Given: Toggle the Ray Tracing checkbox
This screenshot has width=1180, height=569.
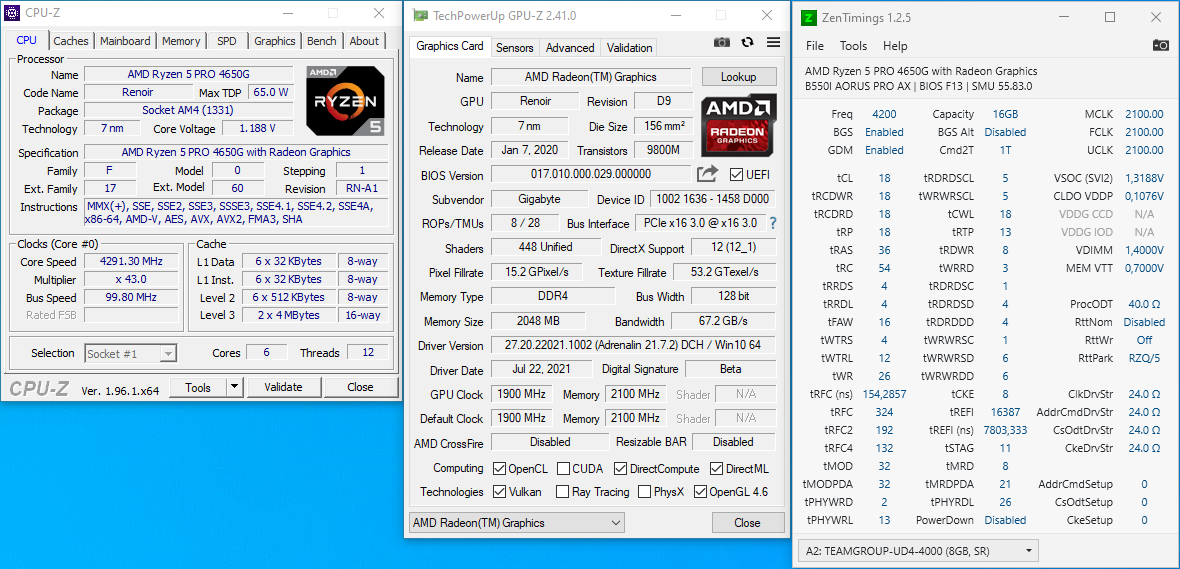Looking at the screenshot, I should [561, 492].
